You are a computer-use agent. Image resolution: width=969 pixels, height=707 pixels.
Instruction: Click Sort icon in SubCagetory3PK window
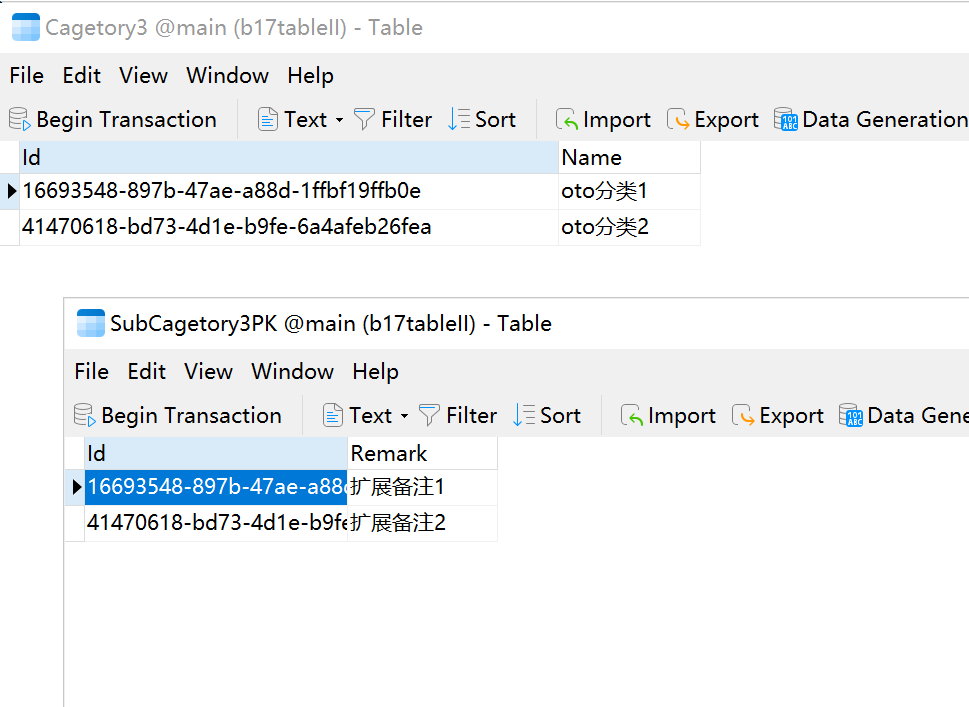pos(523,415)
